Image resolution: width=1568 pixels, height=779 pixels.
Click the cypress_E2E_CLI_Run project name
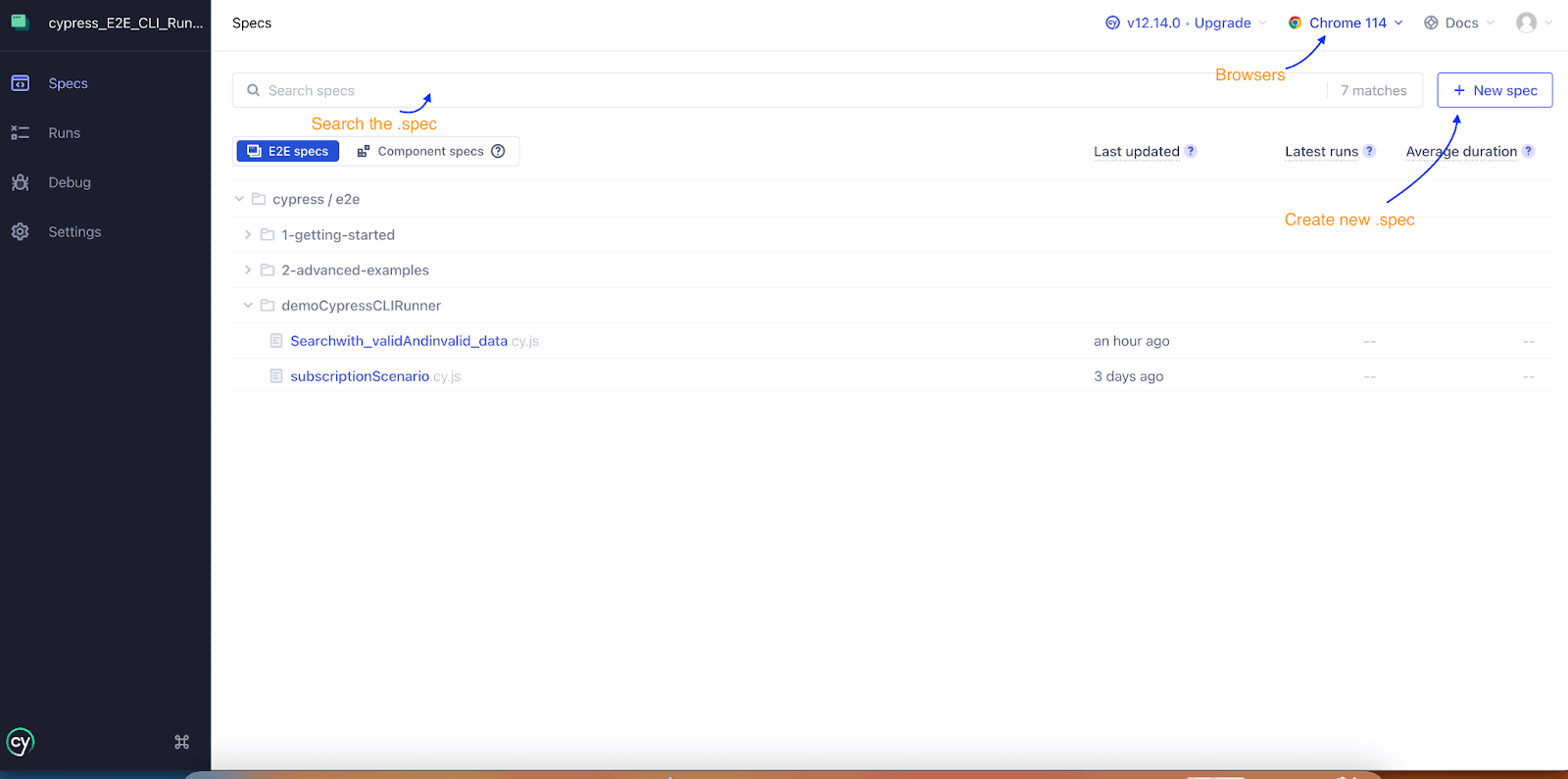[x=125, y=23]
